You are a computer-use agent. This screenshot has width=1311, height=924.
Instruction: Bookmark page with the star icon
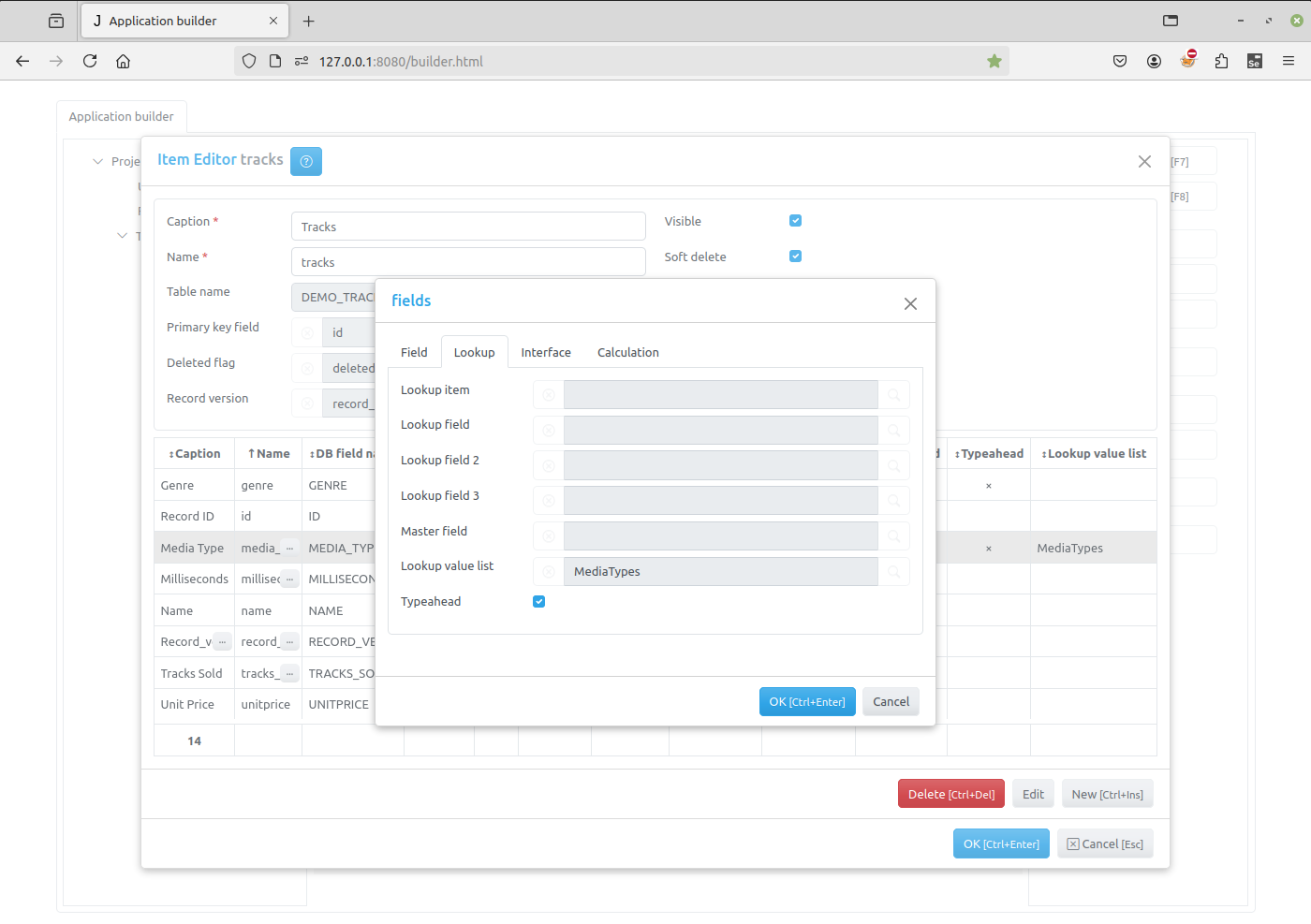[x=994, y=62]
